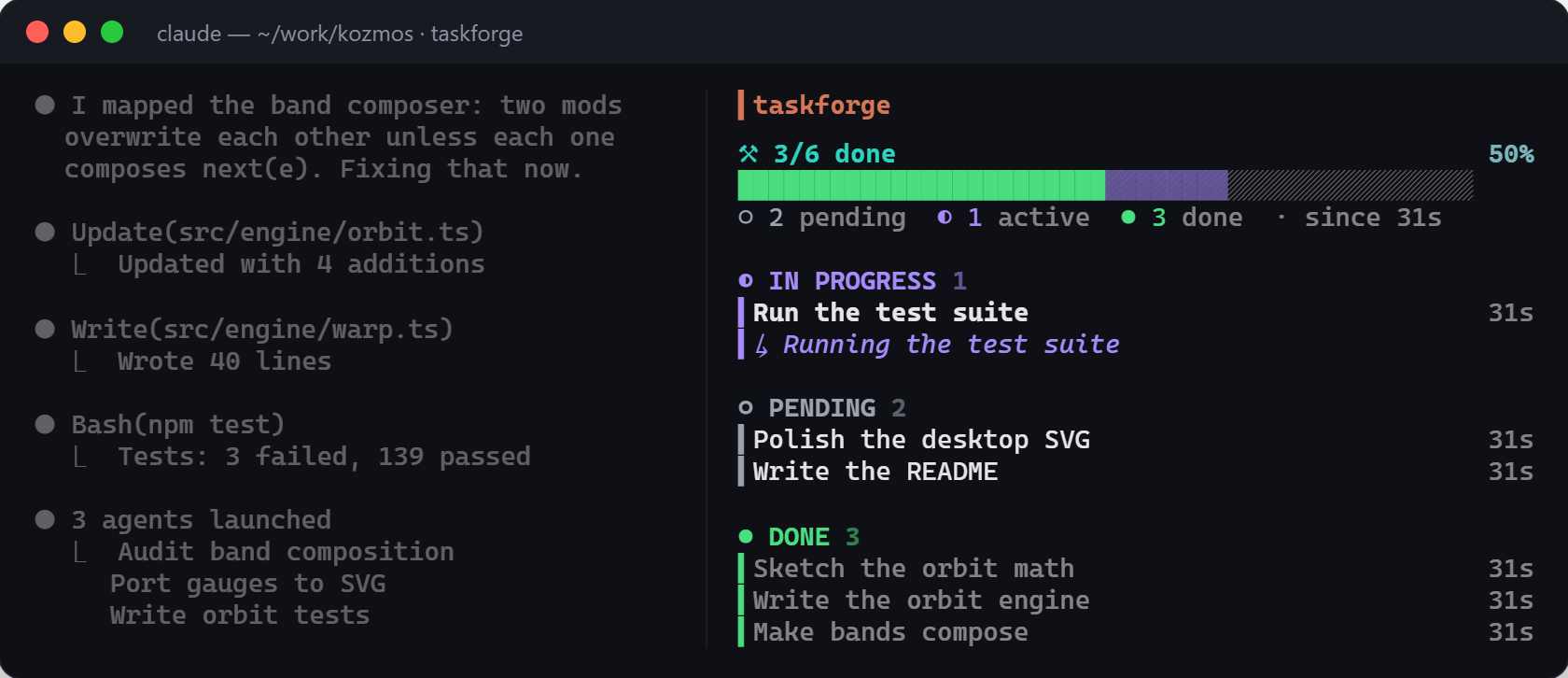Click the 'Running the test suite' status line
The height and width of the screenshot is (678, 1568).
point(951,345)
